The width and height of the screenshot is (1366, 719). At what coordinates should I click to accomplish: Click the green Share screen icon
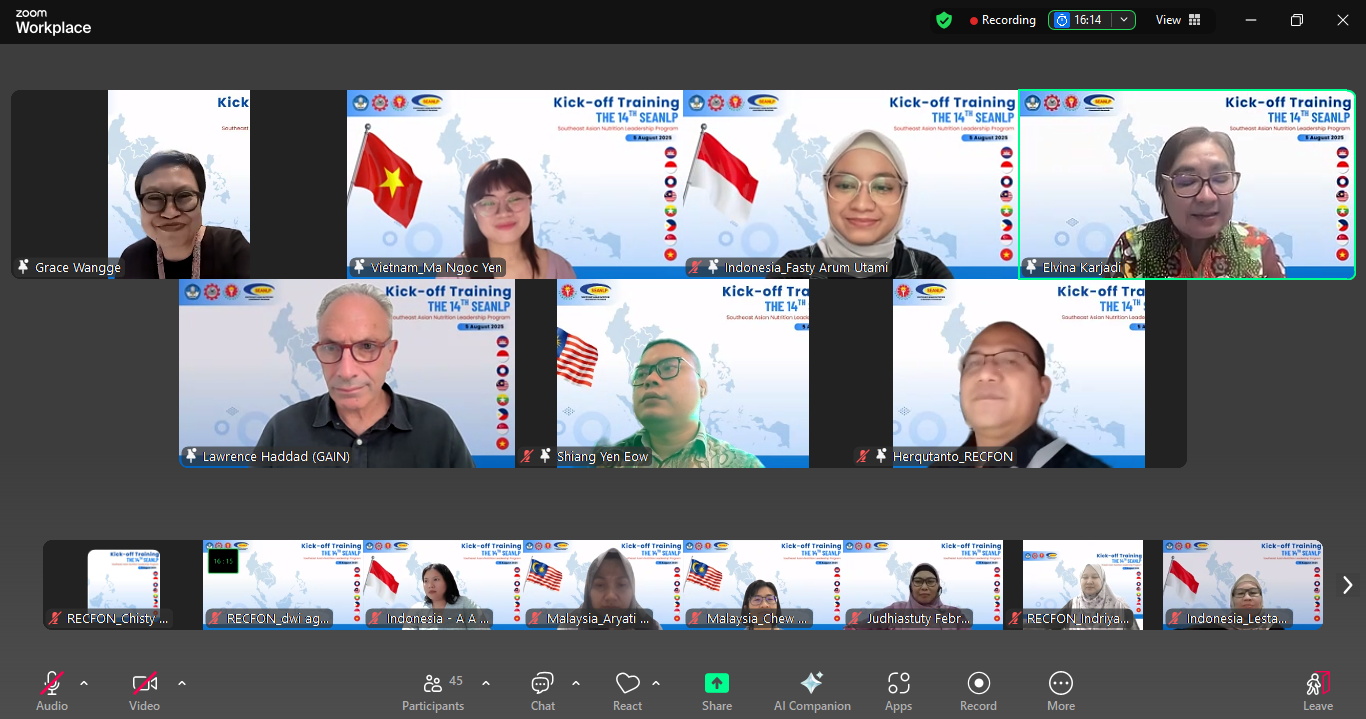coord(716,684)
